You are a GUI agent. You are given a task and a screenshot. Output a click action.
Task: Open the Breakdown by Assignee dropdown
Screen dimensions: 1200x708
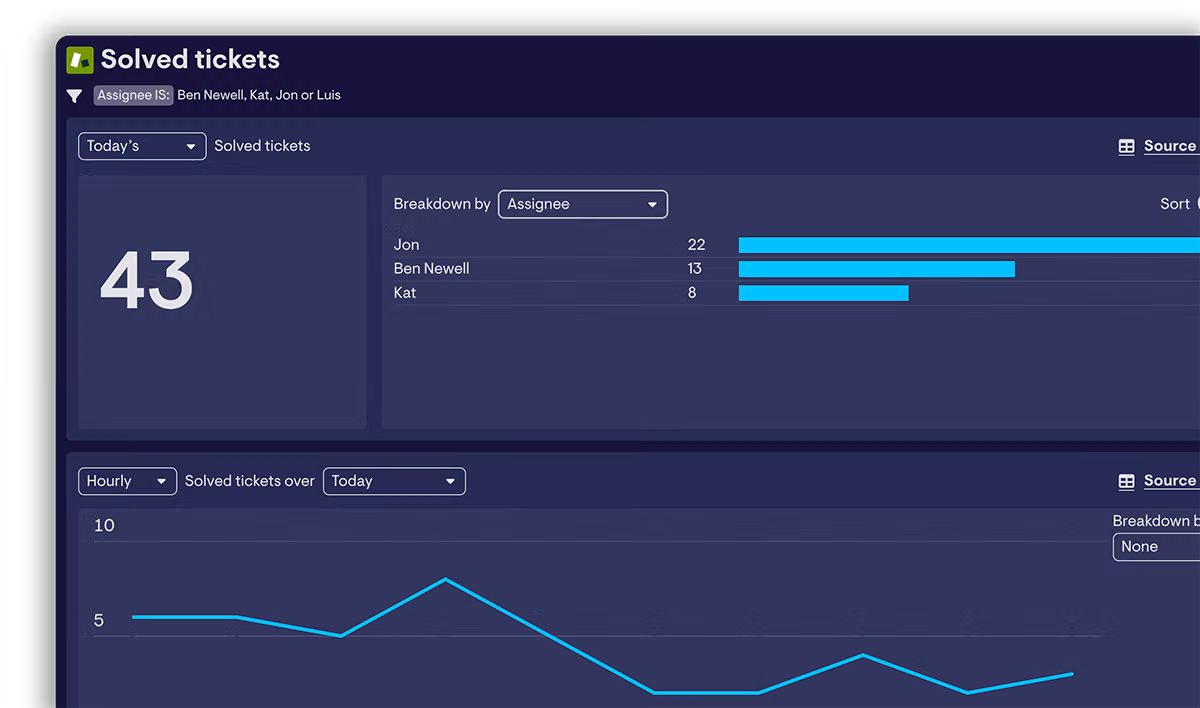click(x=582, y=204)
